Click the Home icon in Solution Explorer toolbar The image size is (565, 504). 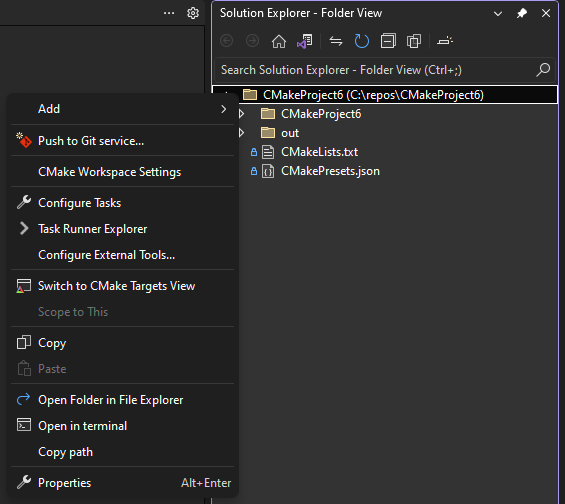click(x=279, y=41)
